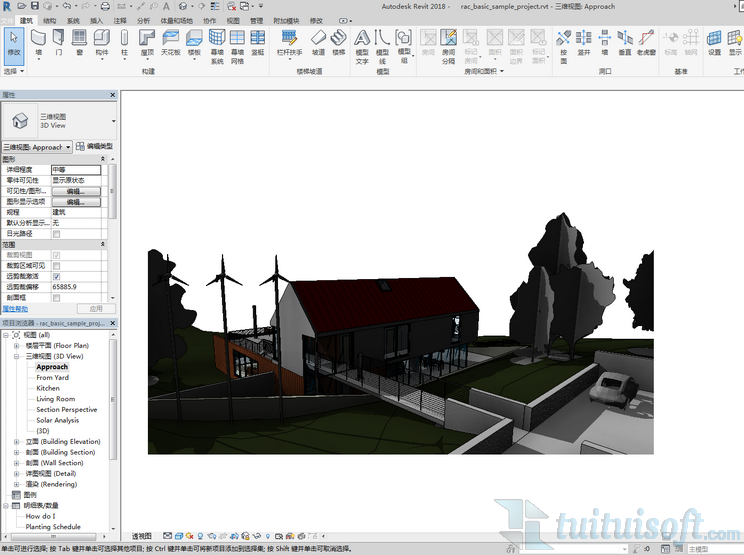
Task: Open the 视图 ribbon tab
Action: point(233,20)
